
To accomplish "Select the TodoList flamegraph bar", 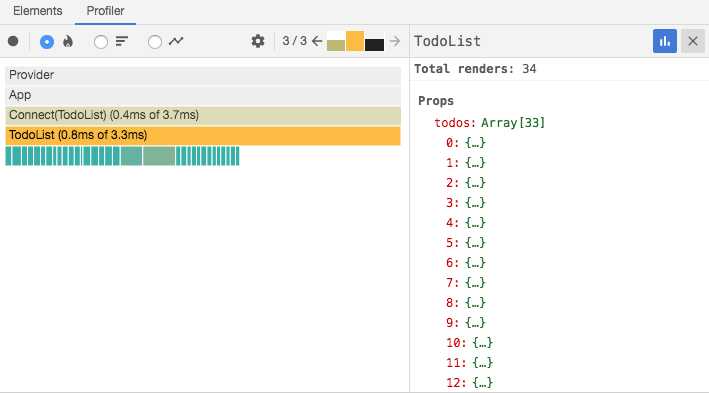I will click(203, 136).
